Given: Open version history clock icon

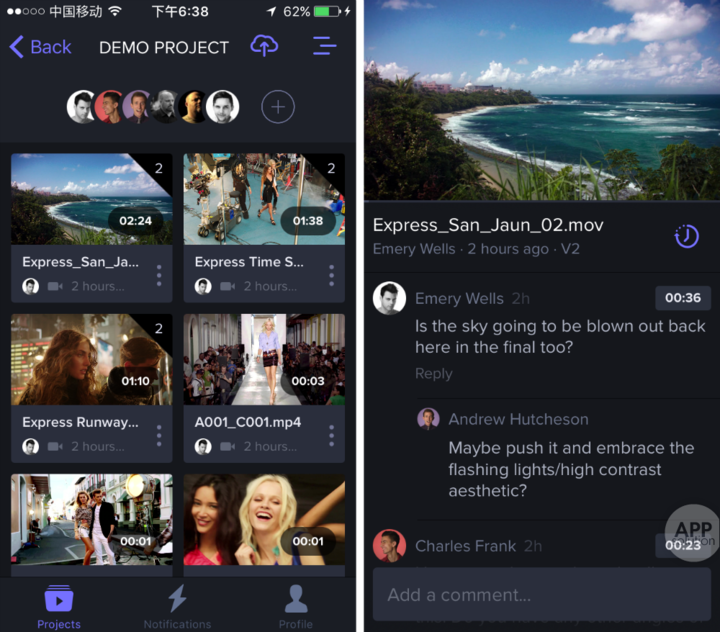Looking at the screenshot, I should pyautogui.click(x=686, y=236).
